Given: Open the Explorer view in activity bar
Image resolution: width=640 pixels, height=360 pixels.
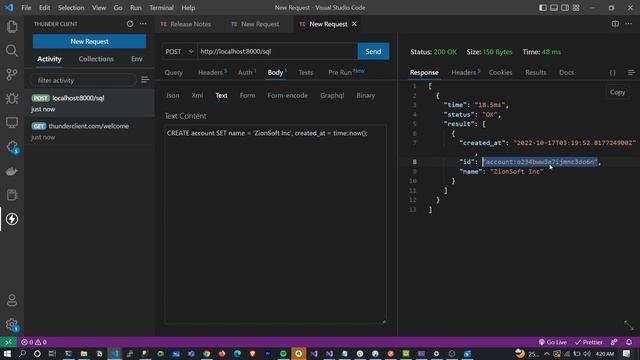Looking at the screenshot, I should click(12, 27).
